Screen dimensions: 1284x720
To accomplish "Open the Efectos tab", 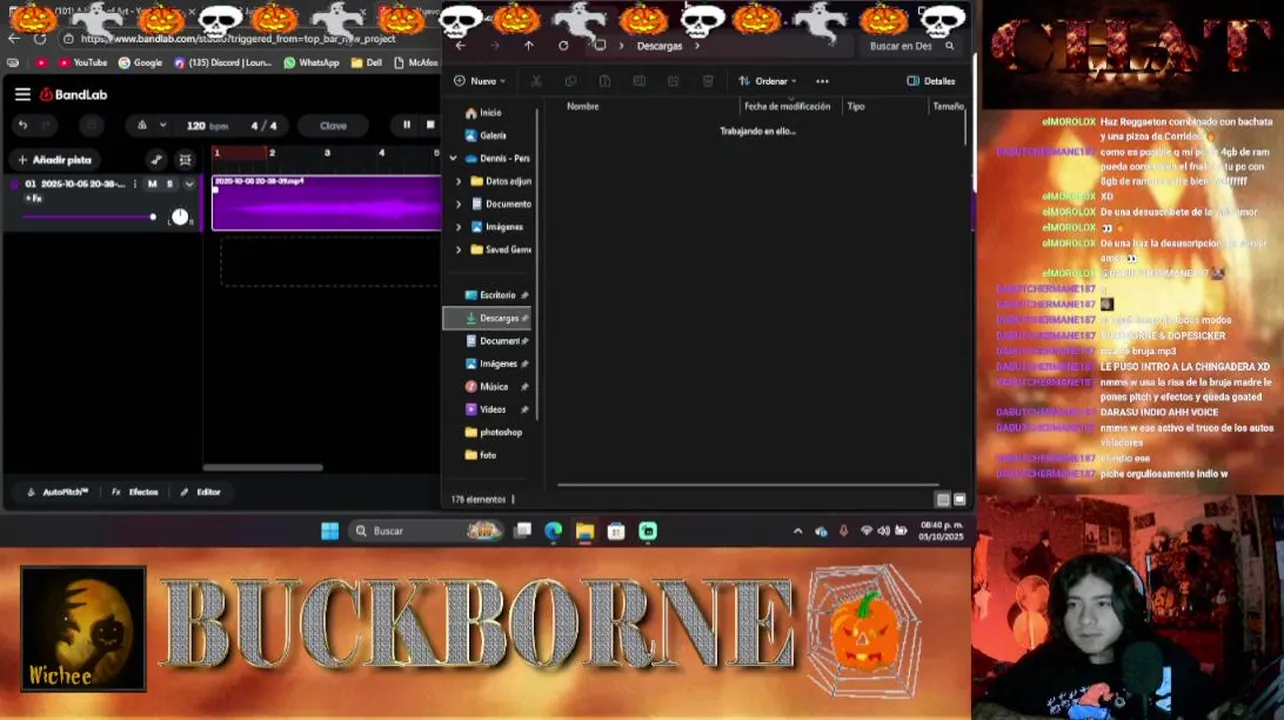I will pos(135,492).
